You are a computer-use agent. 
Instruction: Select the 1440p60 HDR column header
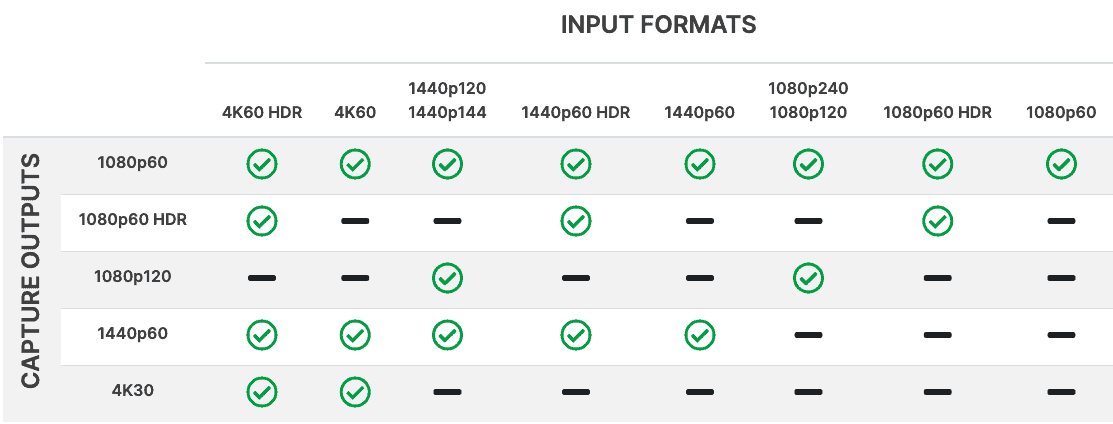575,112
